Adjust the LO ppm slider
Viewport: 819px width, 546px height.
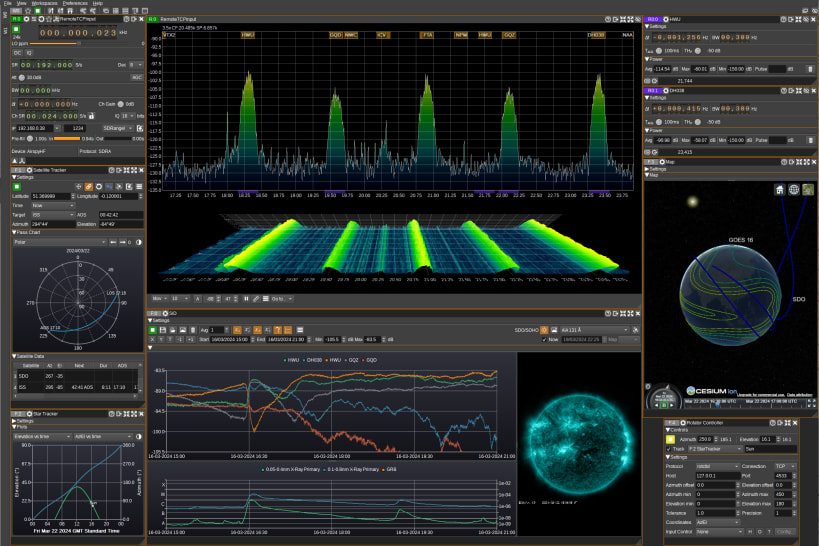pyautogui.click(x=86, y=43)
